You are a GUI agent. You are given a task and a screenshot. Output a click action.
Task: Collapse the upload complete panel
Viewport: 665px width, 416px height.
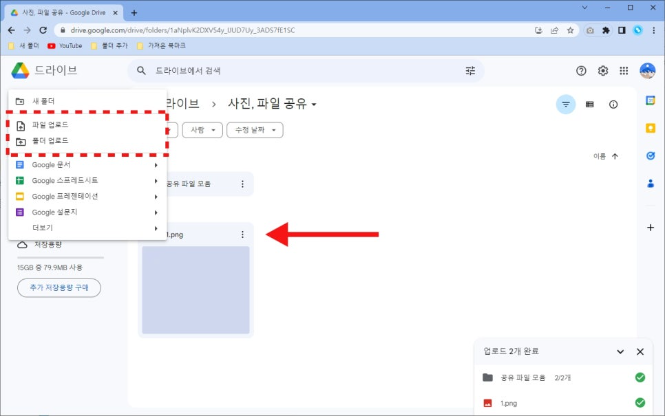(x=620, y=352)
